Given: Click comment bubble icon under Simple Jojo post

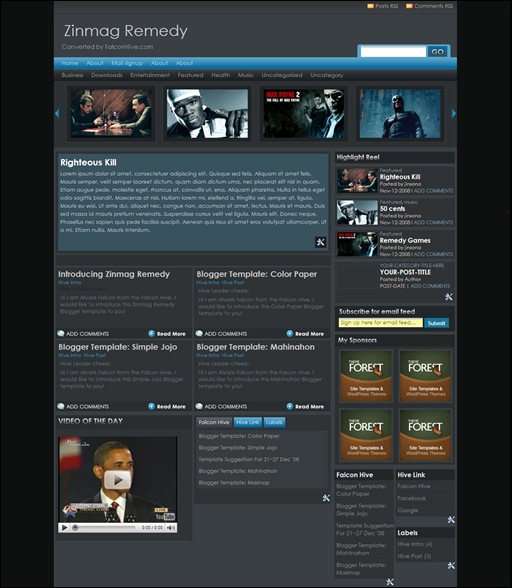Looking at the screenshot, I should click(61, 406).
